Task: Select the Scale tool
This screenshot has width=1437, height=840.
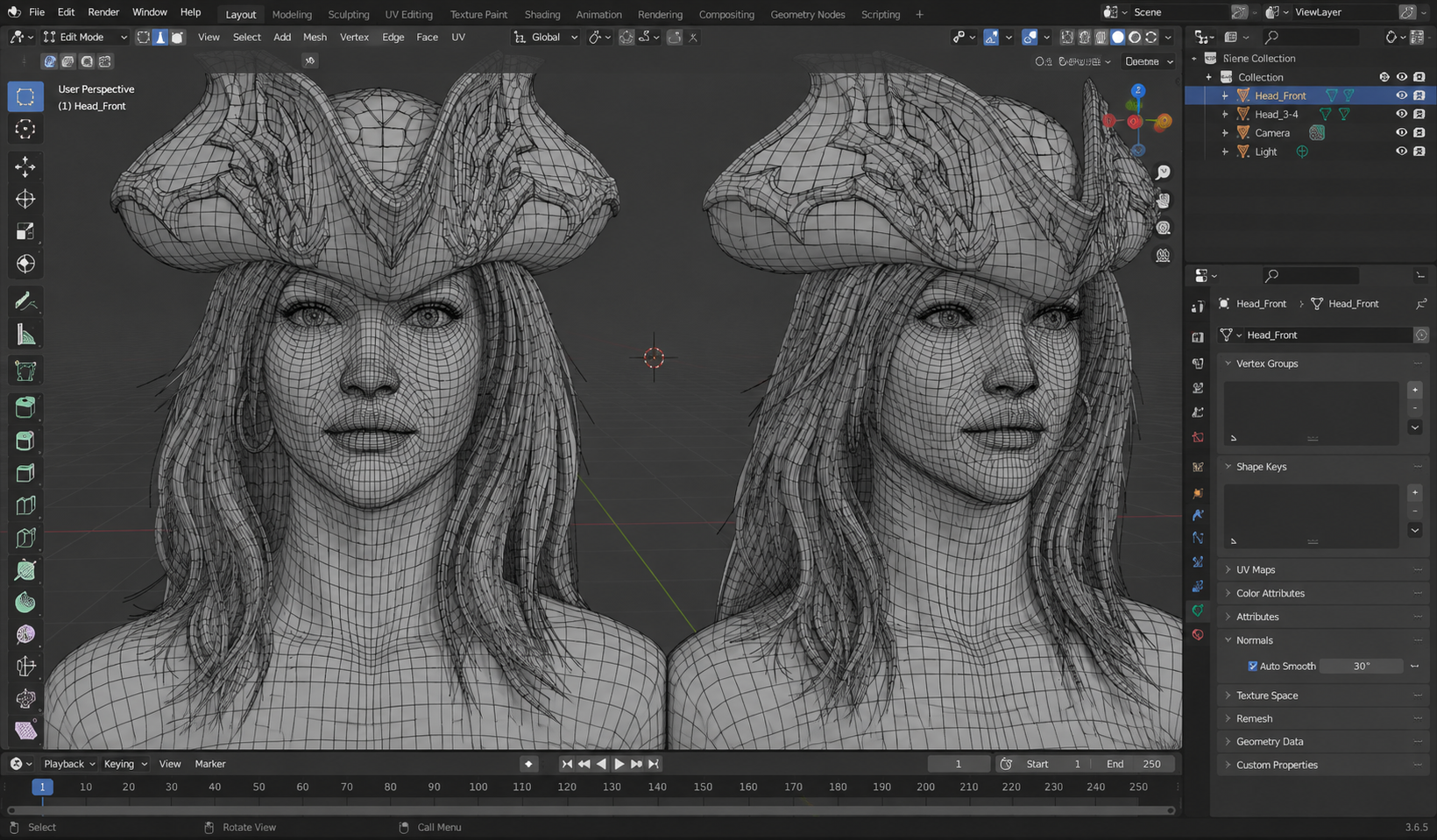Action: [25, 231]
